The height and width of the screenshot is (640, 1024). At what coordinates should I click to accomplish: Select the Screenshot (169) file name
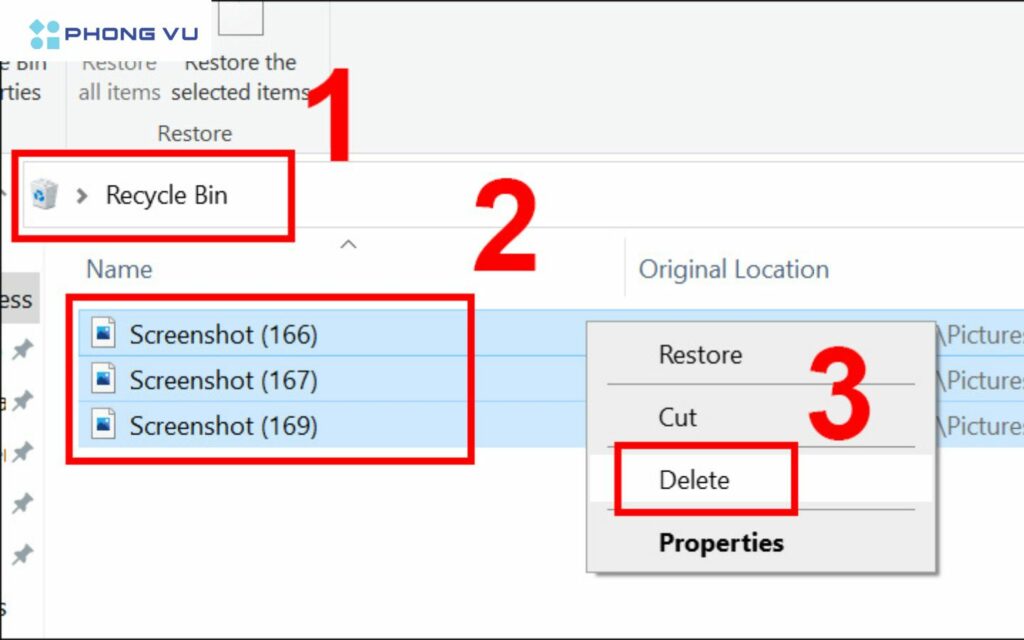223,426
